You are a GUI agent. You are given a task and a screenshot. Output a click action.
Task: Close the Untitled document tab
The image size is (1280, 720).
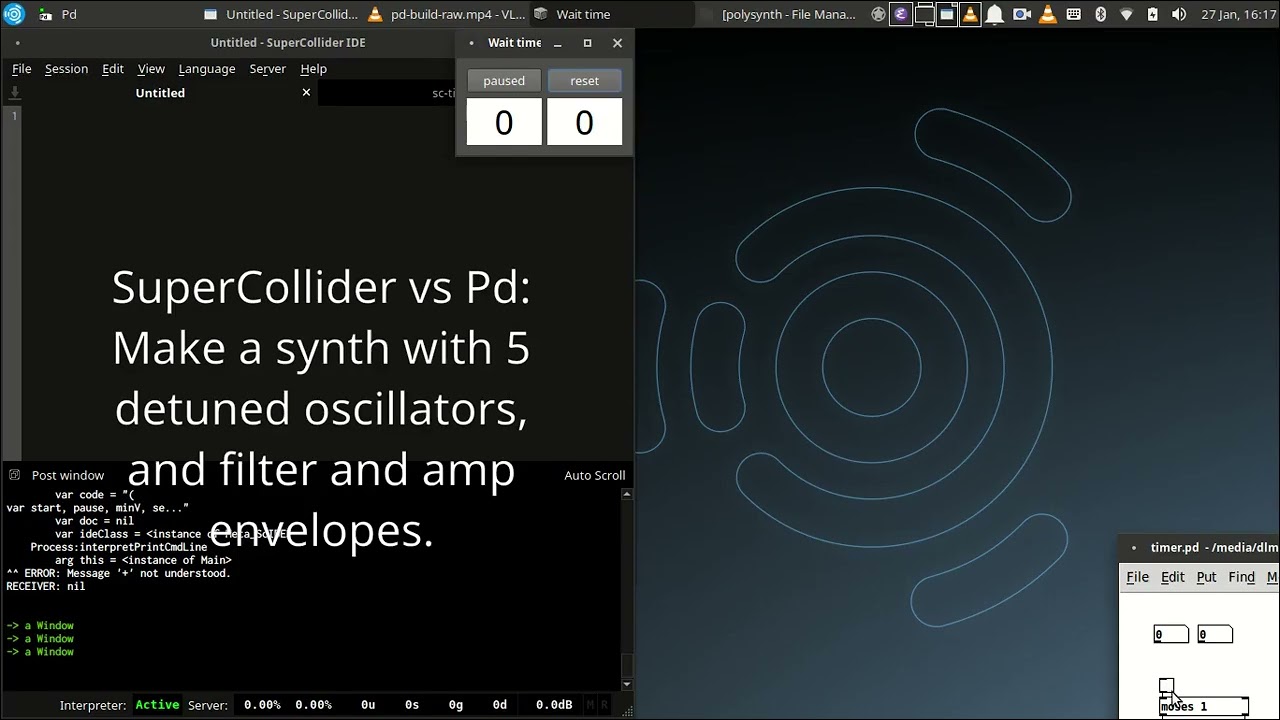click(x=306, y=92)
